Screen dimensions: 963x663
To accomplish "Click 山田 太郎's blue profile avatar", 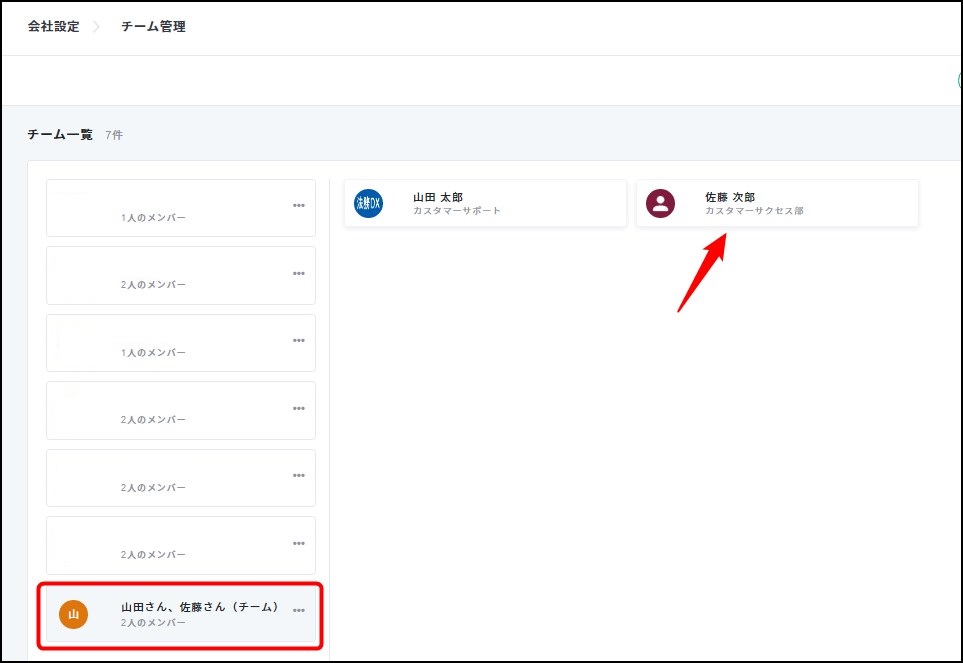I will pyautogui.click(x=369, y=204).
